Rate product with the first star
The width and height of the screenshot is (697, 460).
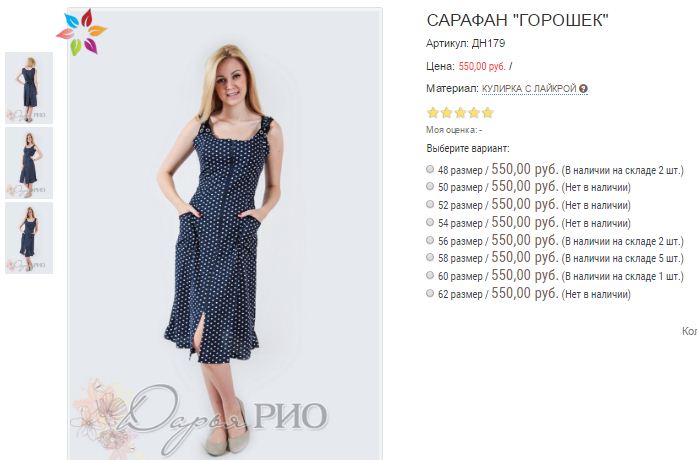[433, 112]
